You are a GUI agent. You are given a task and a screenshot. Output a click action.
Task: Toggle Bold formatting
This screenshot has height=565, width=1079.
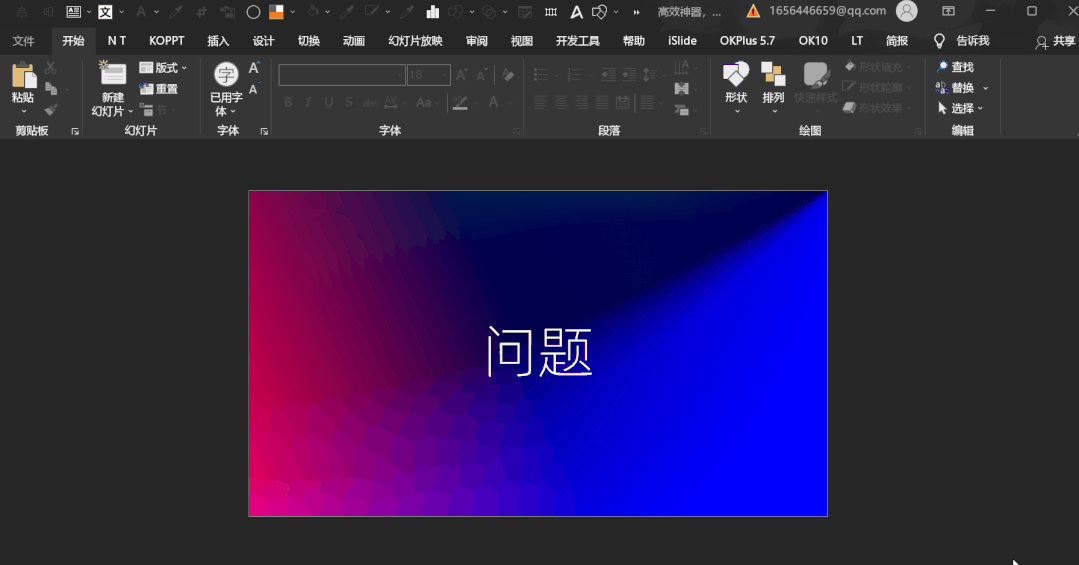click(x=288, y=102)
